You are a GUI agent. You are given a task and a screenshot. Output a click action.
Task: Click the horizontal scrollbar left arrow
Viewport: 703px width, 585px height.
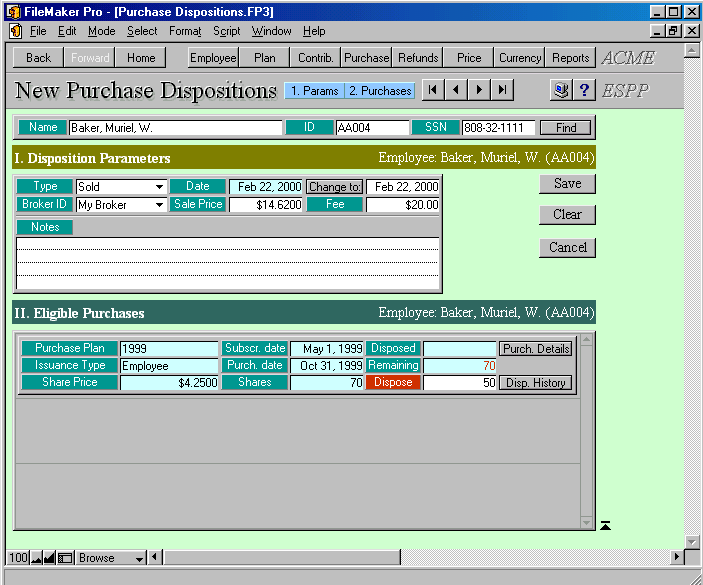(154, 557)
